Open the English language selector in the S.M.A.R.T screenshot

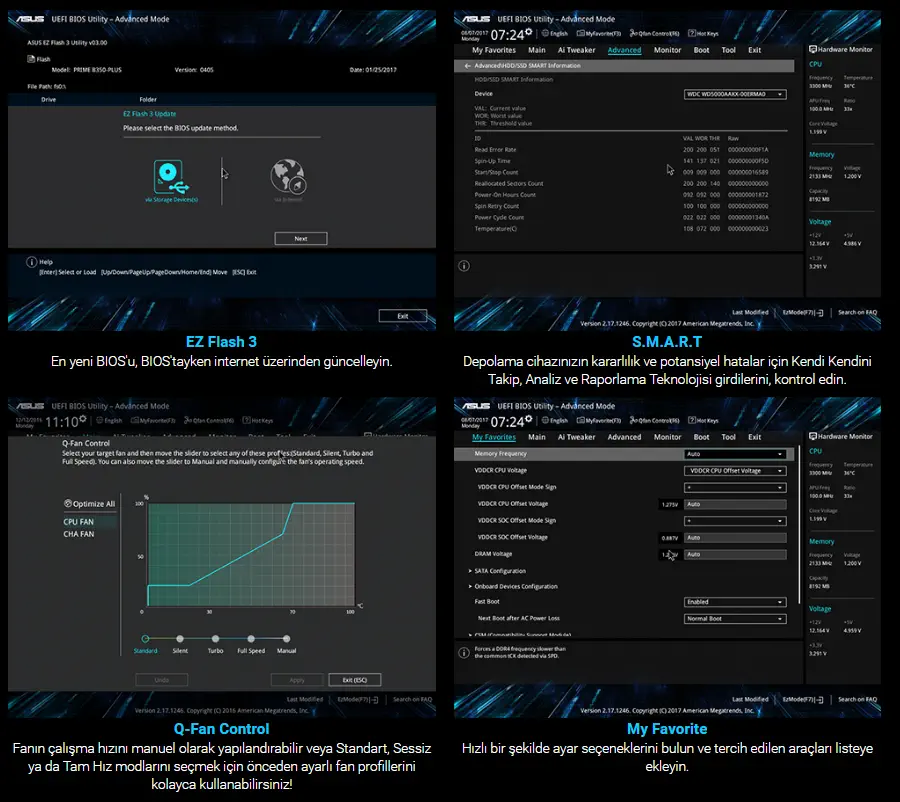click(554, 33)
